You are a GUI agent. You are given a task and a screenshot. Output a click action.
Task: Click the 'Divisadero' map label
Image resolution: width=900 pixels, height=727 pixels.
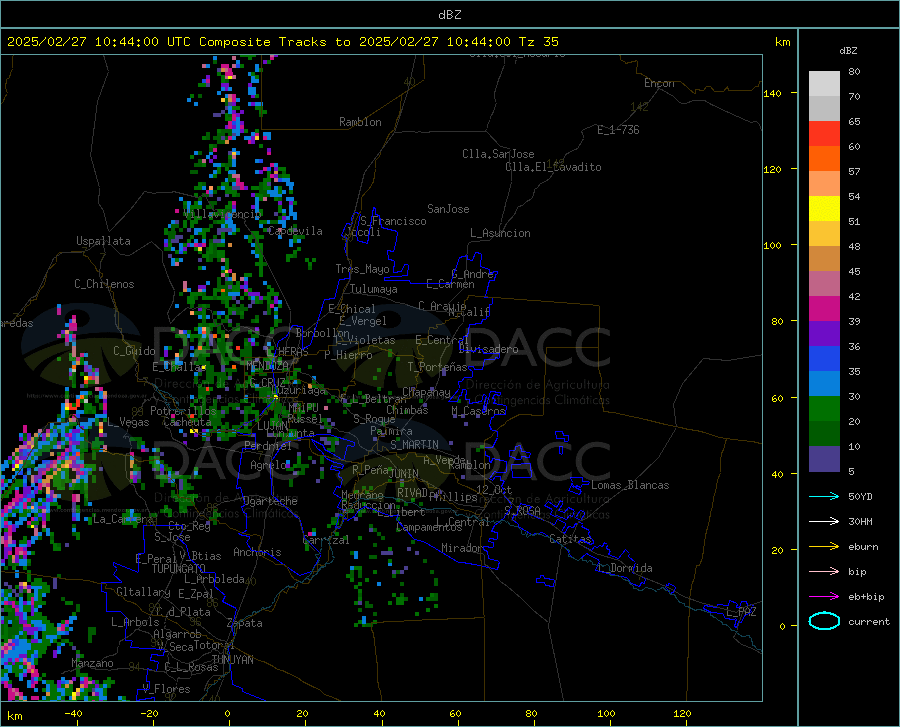click(x=488, y=349)
